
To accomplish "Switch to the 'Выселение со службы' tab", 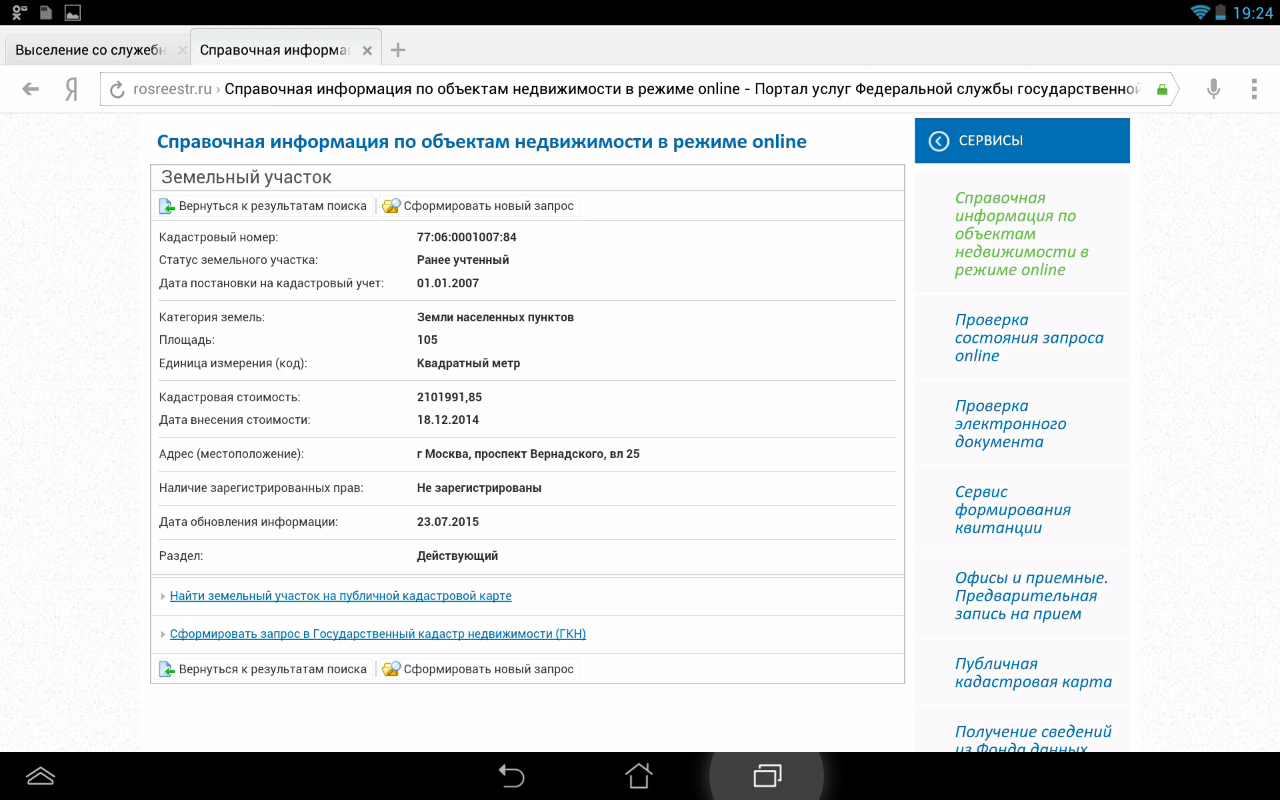I will (90, 50).
